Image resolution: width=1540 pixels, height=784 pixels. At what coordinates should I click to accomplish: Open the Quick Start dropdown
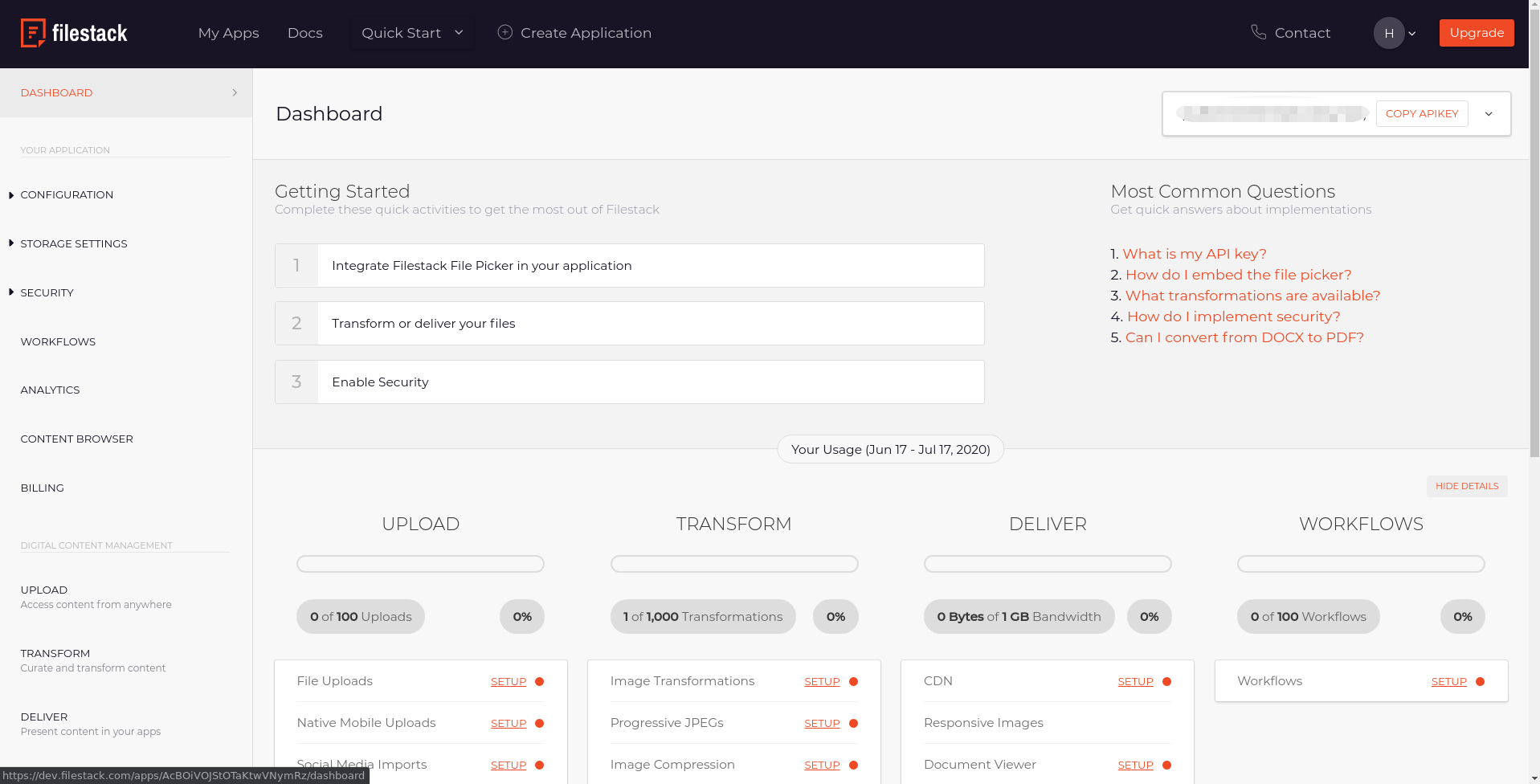point(412,33)
